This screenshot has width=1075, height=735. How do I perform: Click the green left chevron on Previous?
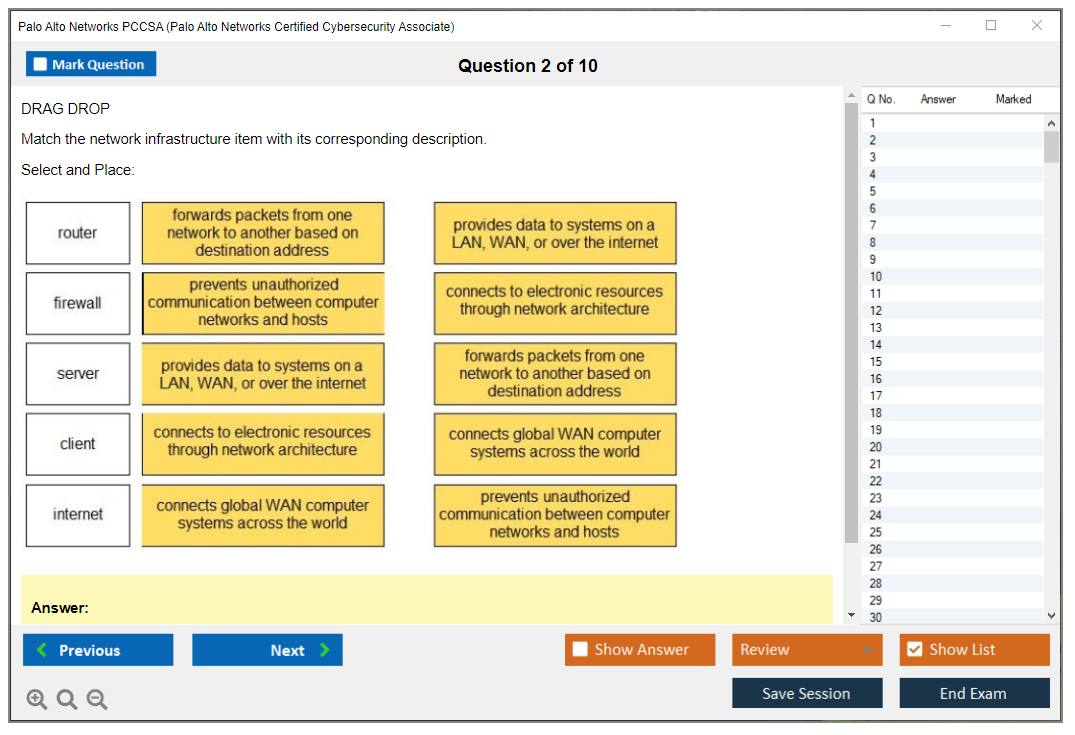41,650
